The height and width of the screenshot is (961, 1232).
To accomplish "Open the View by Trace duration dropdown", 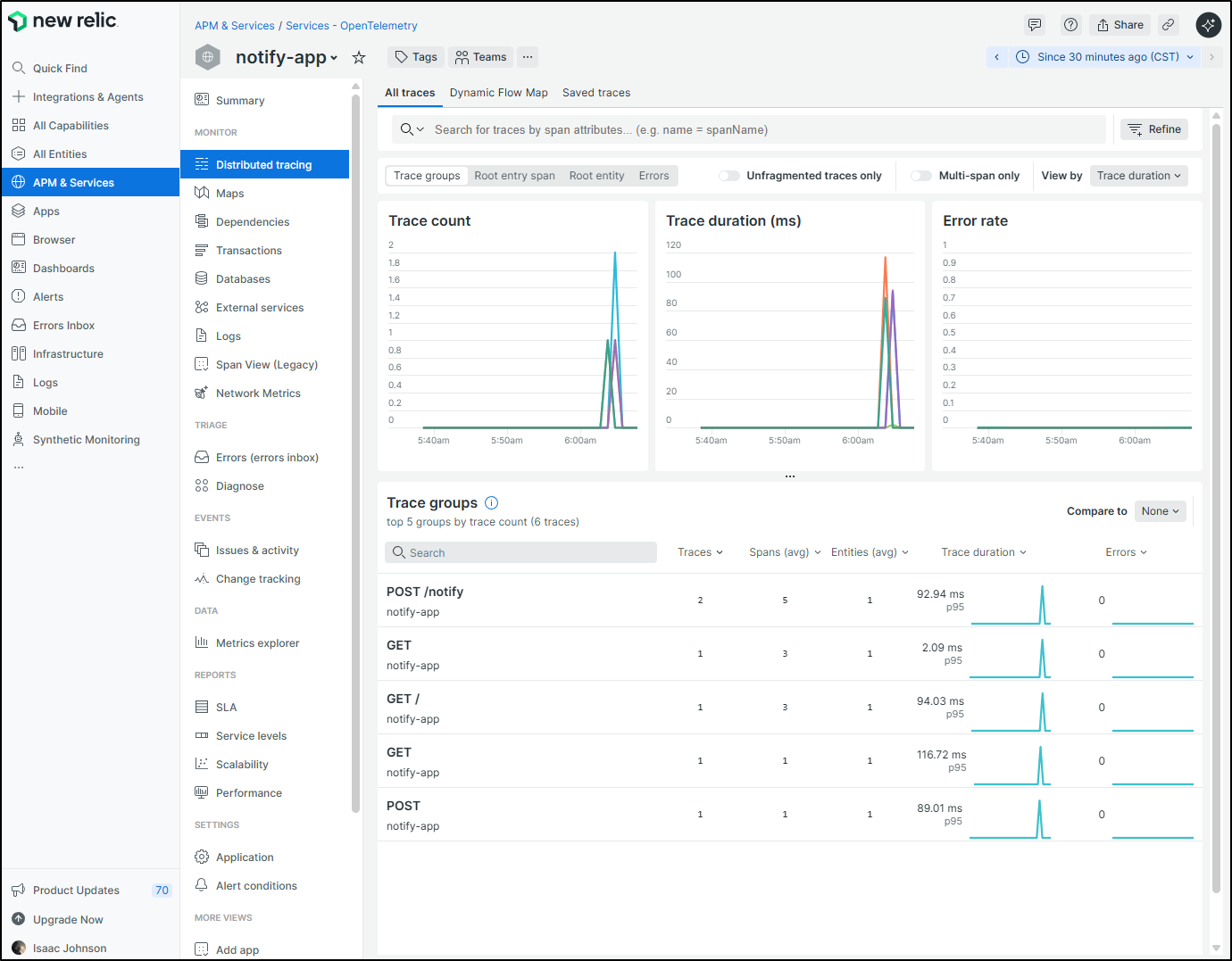I will click(1138, 176).
